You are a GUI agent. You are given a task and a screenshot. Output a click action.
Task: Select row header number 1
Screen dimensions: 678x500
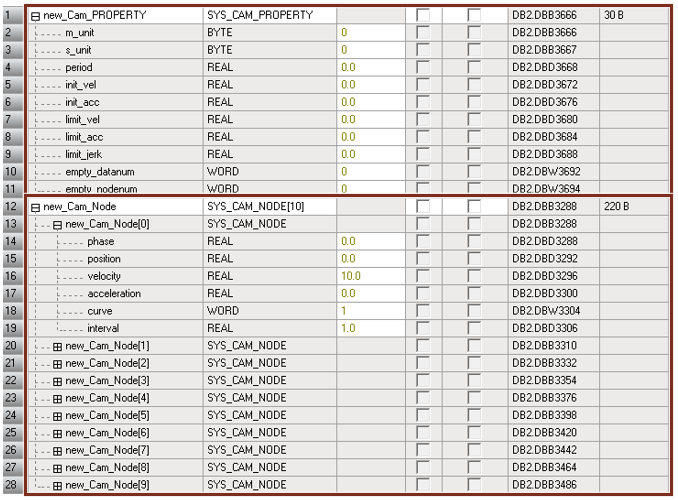tap(12, 16)
